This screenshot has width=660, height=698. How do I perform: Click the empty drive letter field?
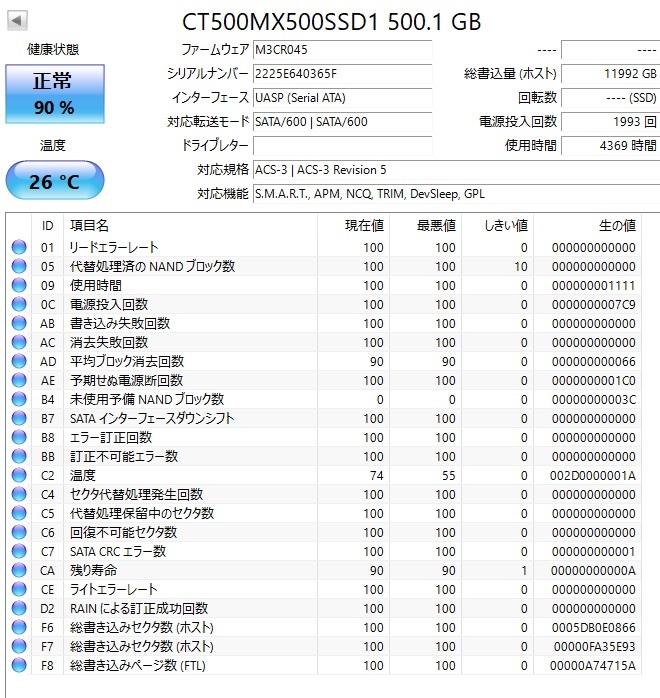click(x=343, y=146)
